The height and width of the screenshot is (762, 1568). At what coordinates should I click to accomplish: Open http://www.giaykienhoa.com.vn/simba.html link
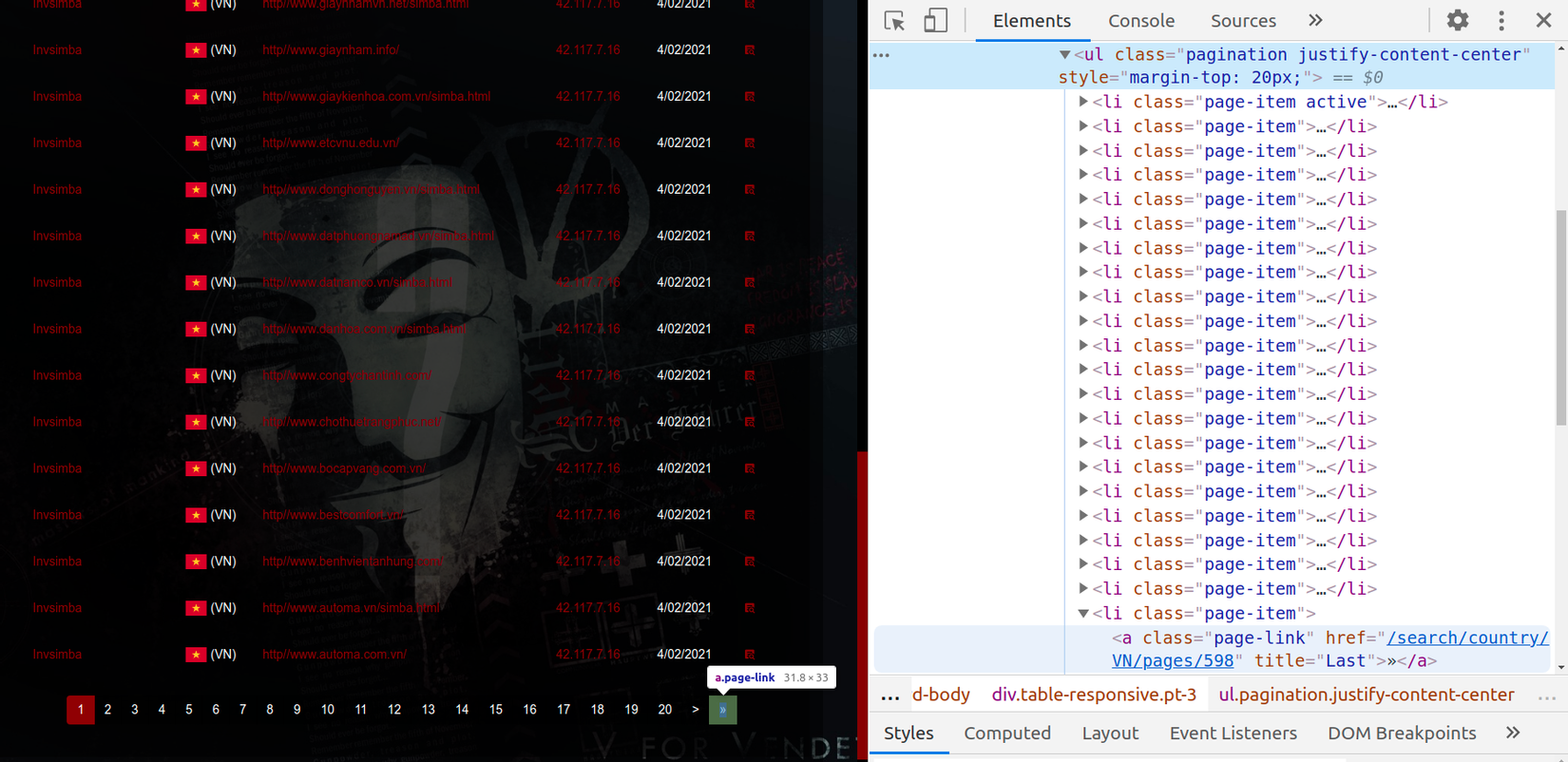(x=376, y=97)
